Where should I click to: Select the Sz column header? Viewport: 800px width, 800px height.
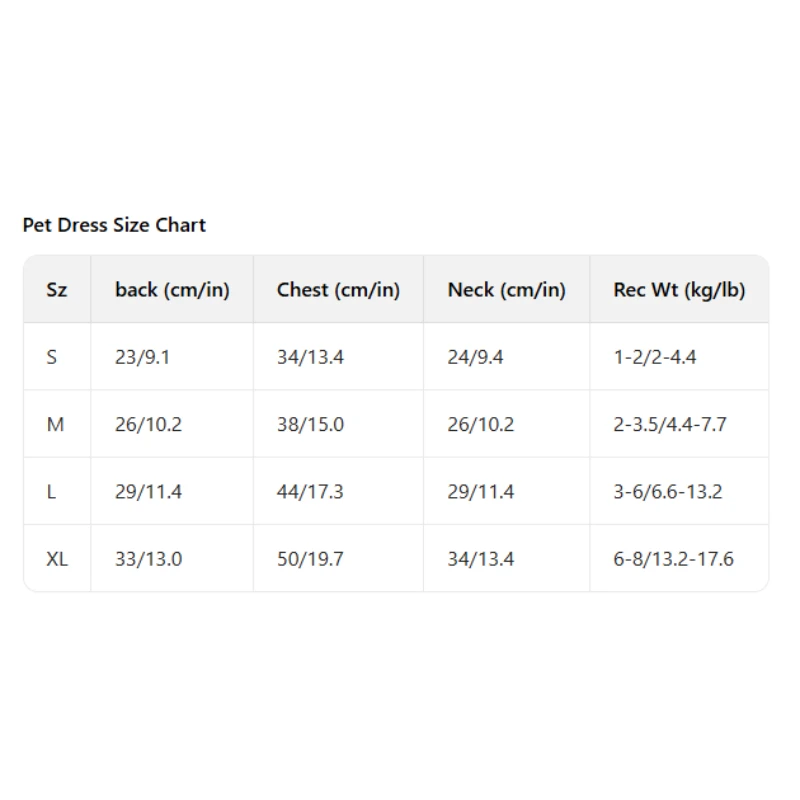(x=57, y=290)
